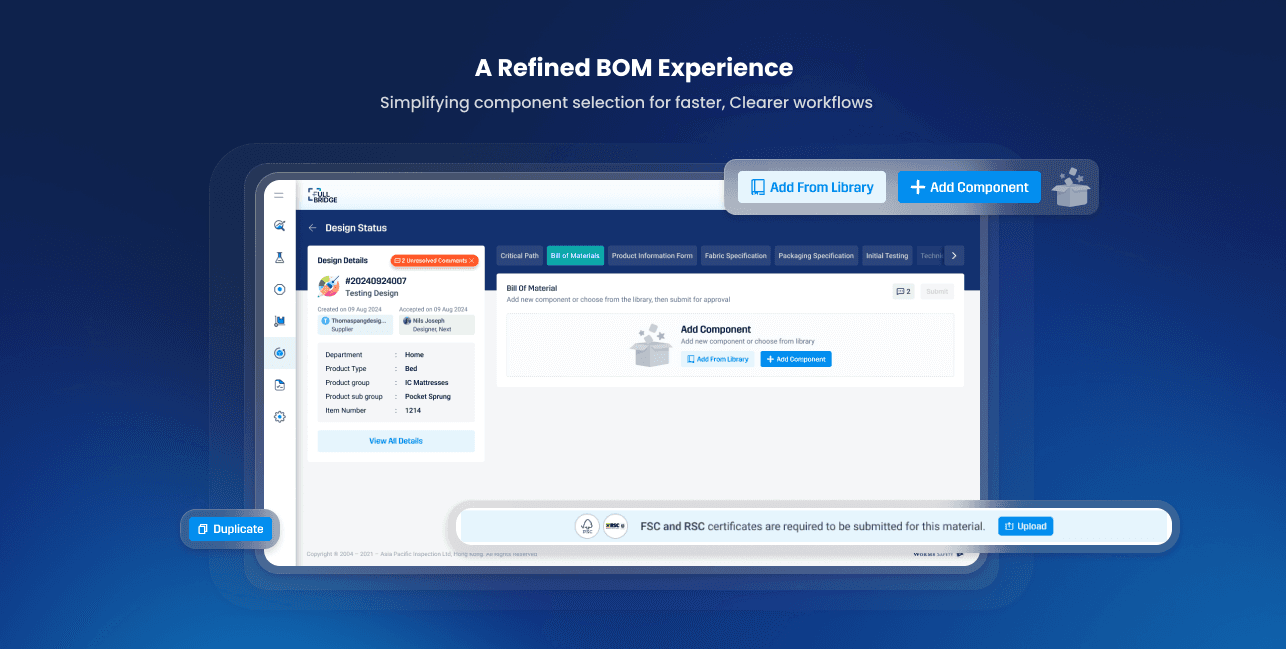Click the Product group value IC Mattresses
Screen dimensions: 1286x649
click(x=427, y=383)
